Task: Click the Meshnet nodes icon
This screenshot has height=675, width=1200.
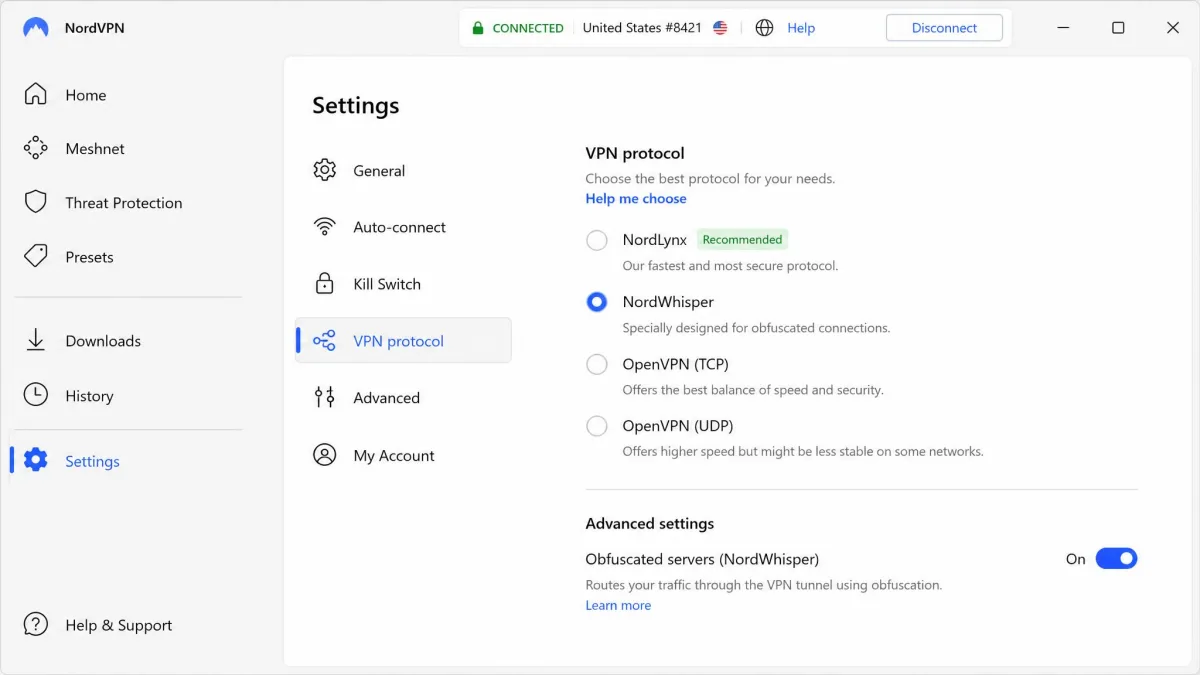Action: click(x=36, y=148)
